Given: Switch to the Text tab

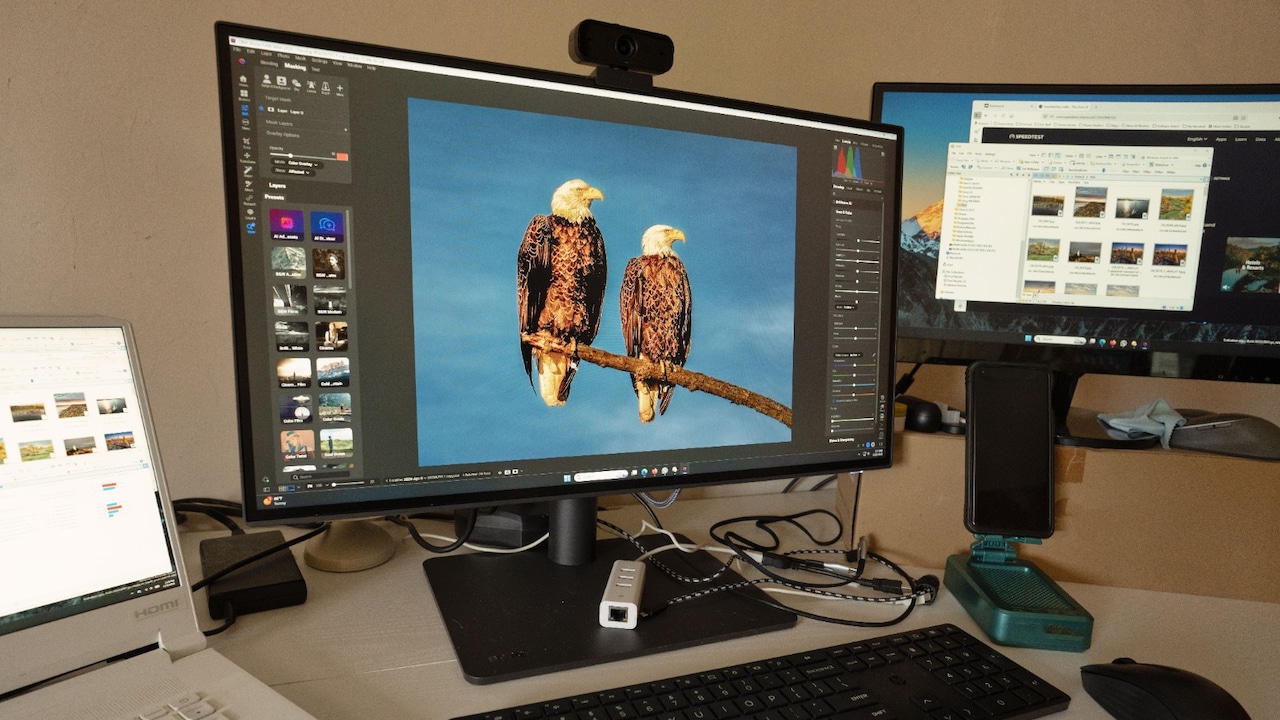Looking at the screenshot, I should (x=315, y=69).
